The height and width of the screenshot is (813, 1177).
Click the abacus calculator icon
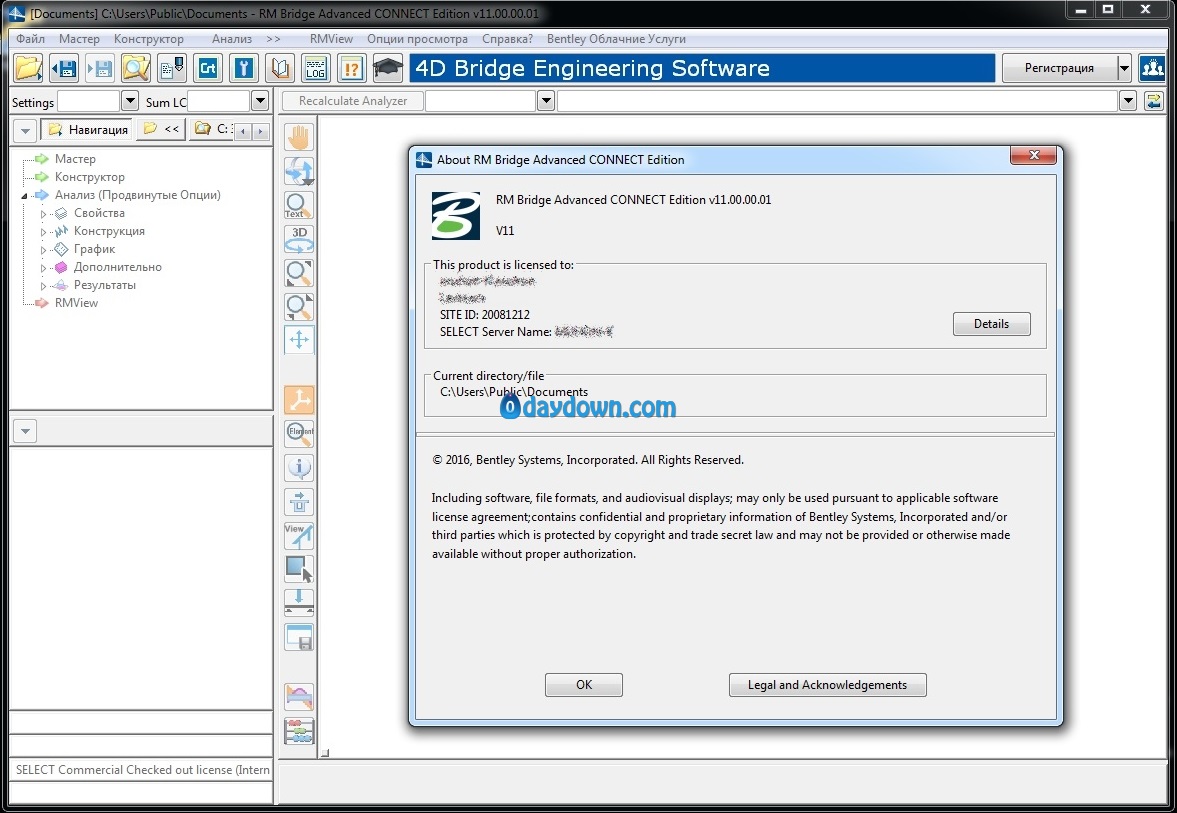point(299,731)
